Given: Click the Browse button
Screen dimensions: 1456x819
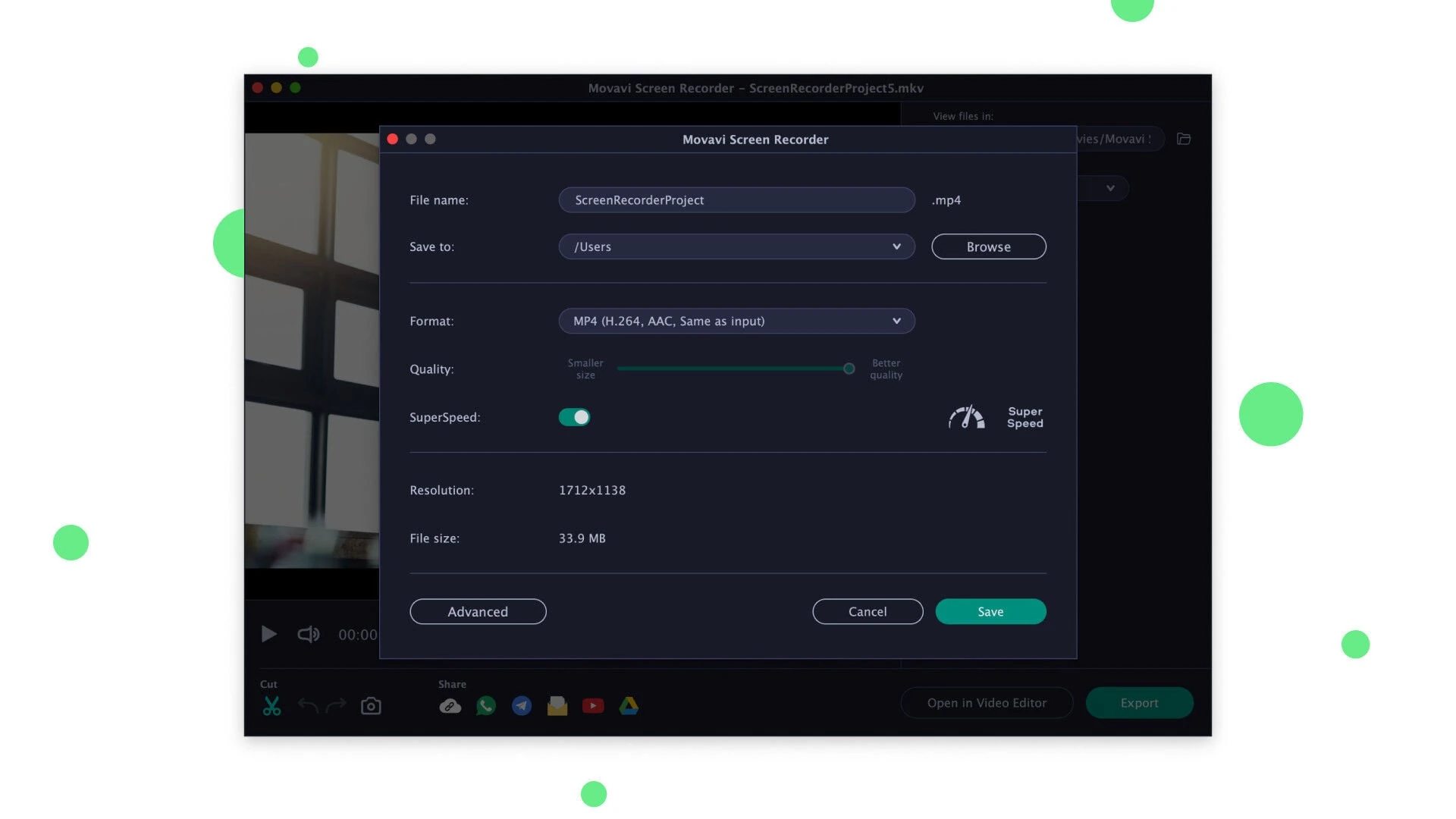Looking at the screenshot, I should tap(988, 246).
